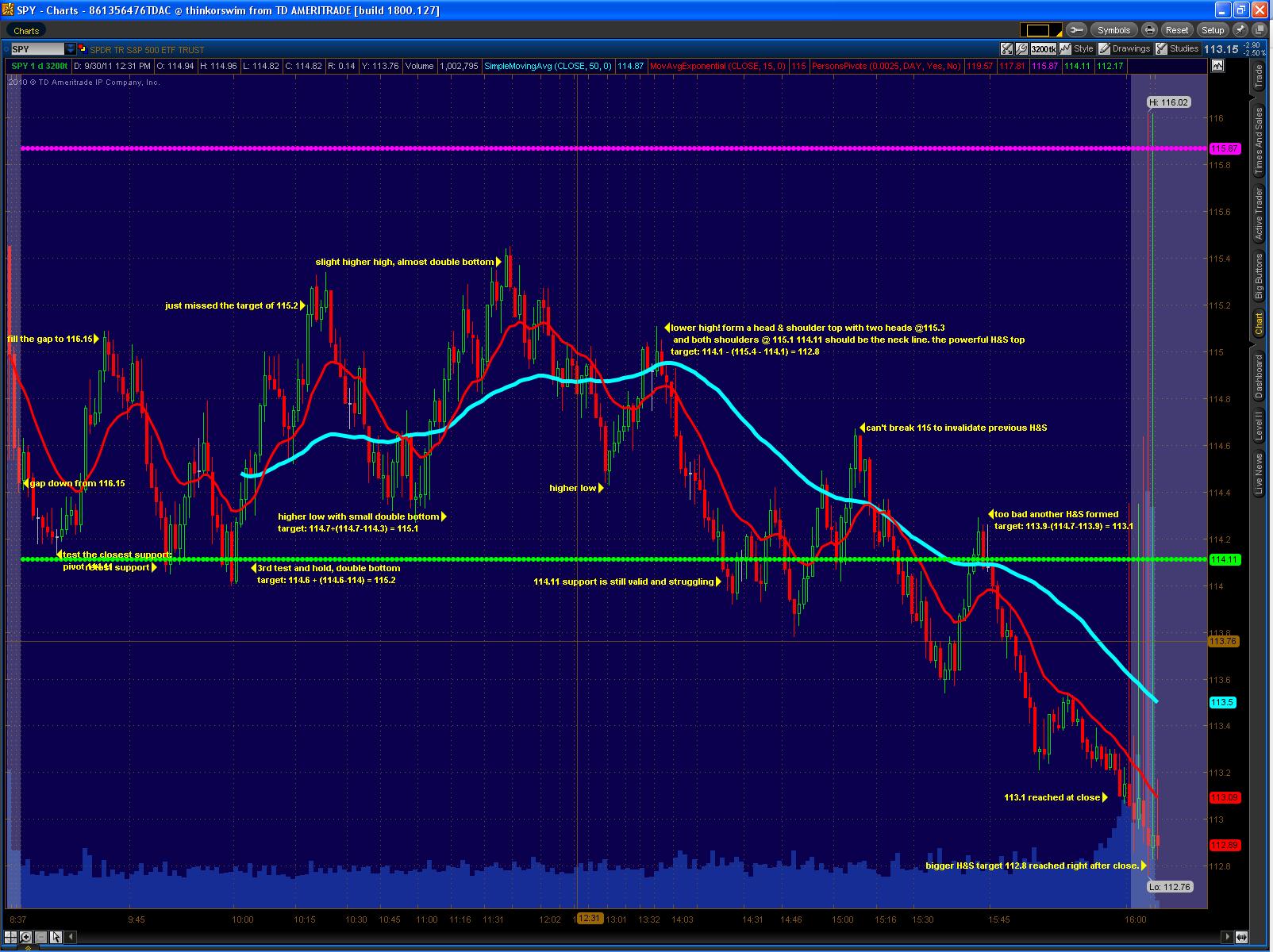This screenshot has width=1273, height=952.
Task: Select the pointer cursor tool at bottom
Action: 56,937
